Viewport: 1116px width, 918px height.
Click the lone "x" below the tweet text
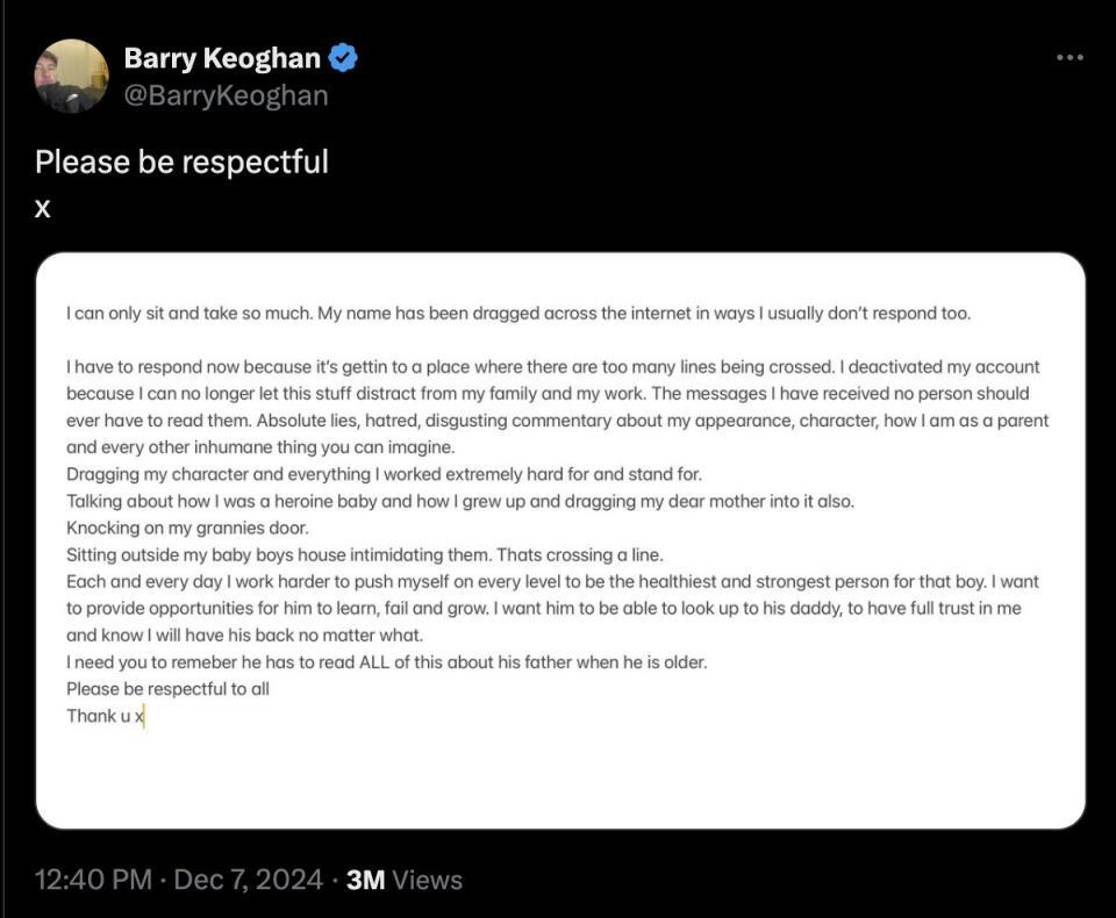click(43, 207)
